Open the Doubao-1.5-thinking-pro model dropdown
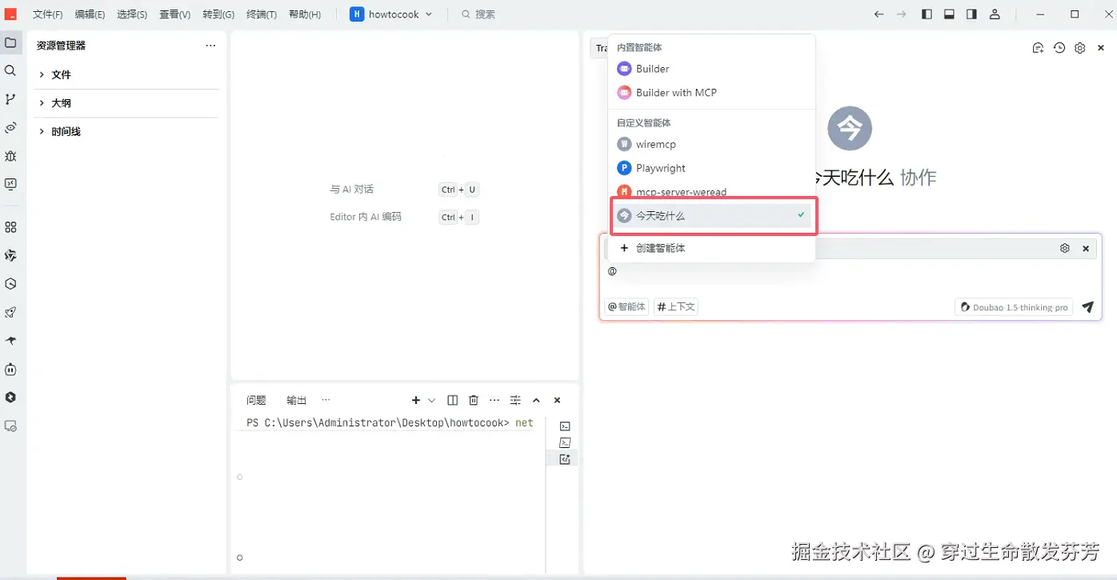 tap(1014, 307)
